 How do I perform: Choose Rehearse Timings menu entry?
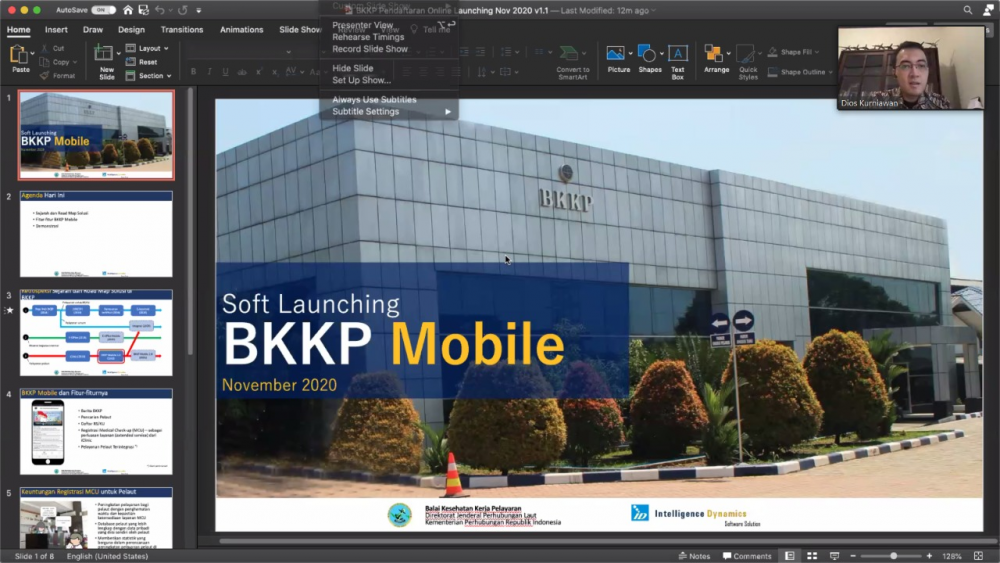[x=368, y=37]
